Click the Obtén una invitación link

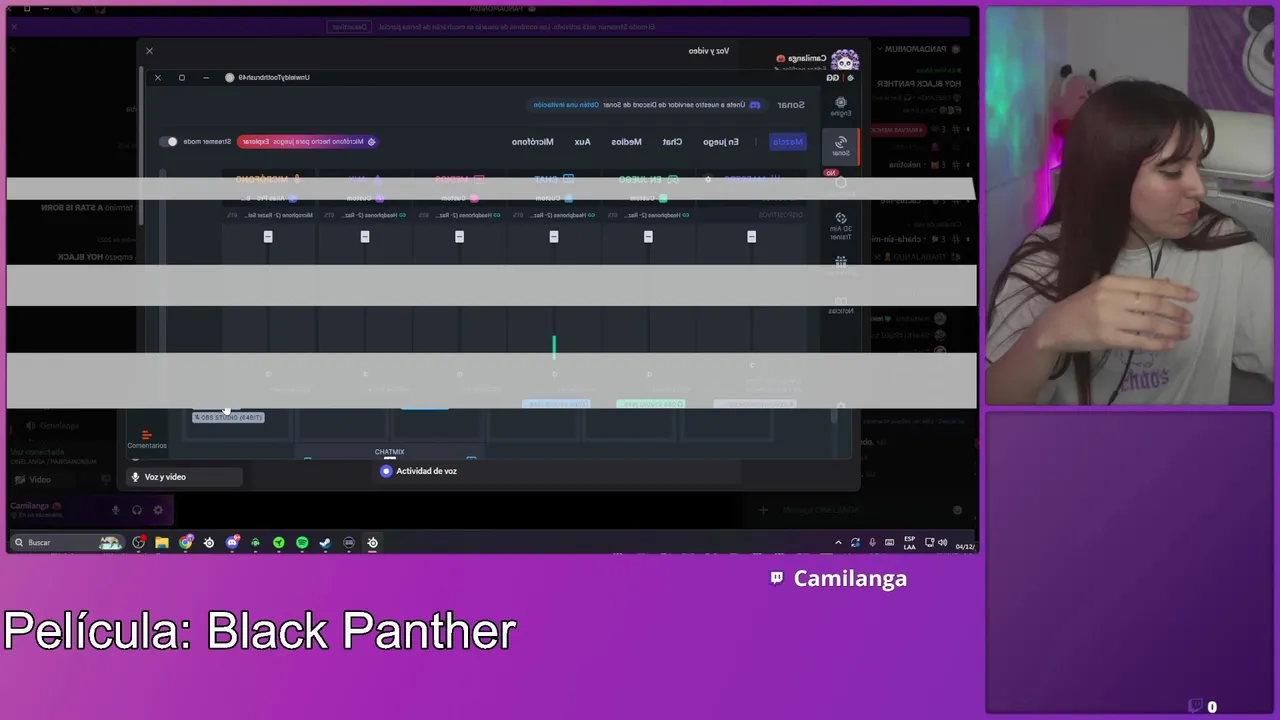(566, 105)
